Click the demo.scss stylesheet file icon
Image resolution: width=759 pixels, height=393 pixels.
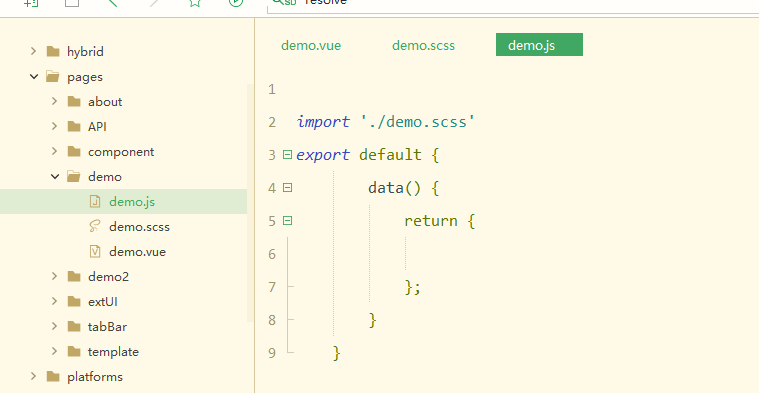coord(95,227)
